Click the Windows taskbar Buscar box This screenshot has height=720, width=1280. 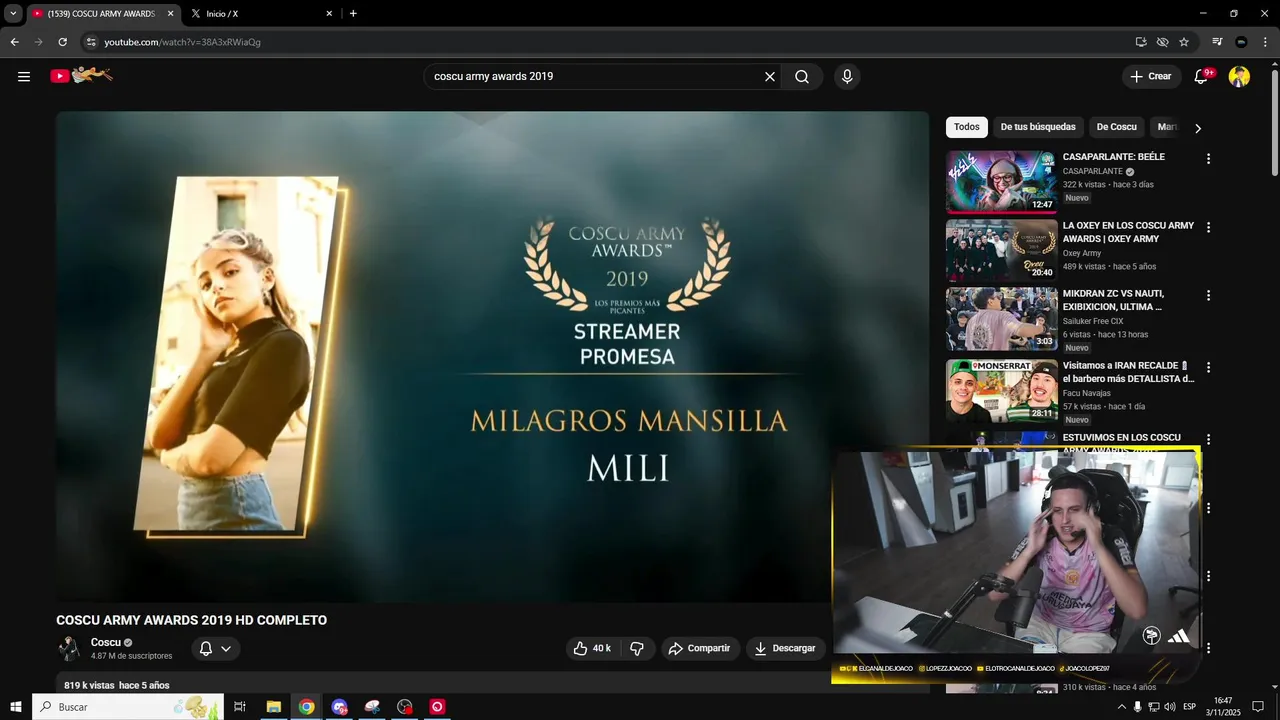[x=128, y=707]
